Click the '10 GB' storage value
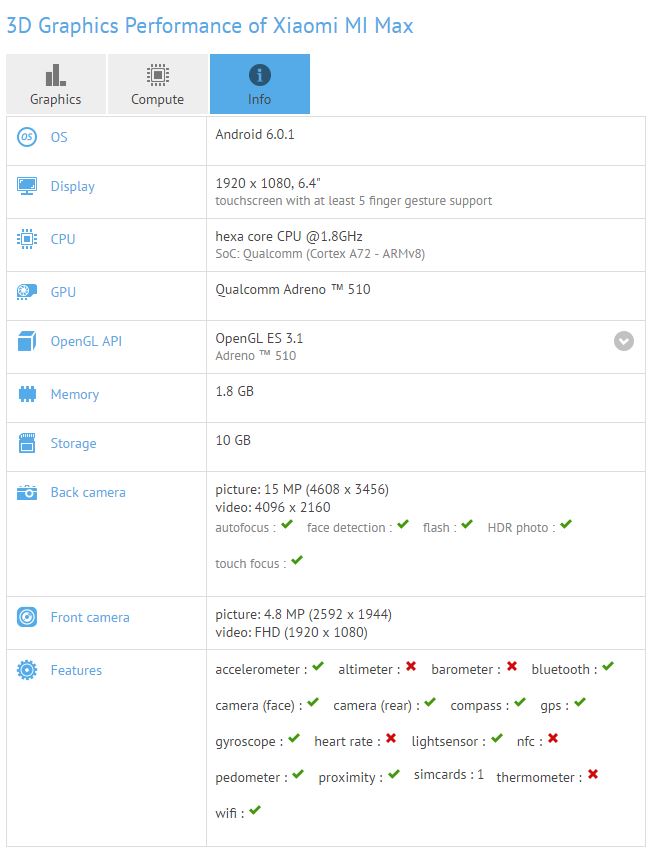This screenshot has height=852, width=652. pyautogui.click(x=233, y=440)
